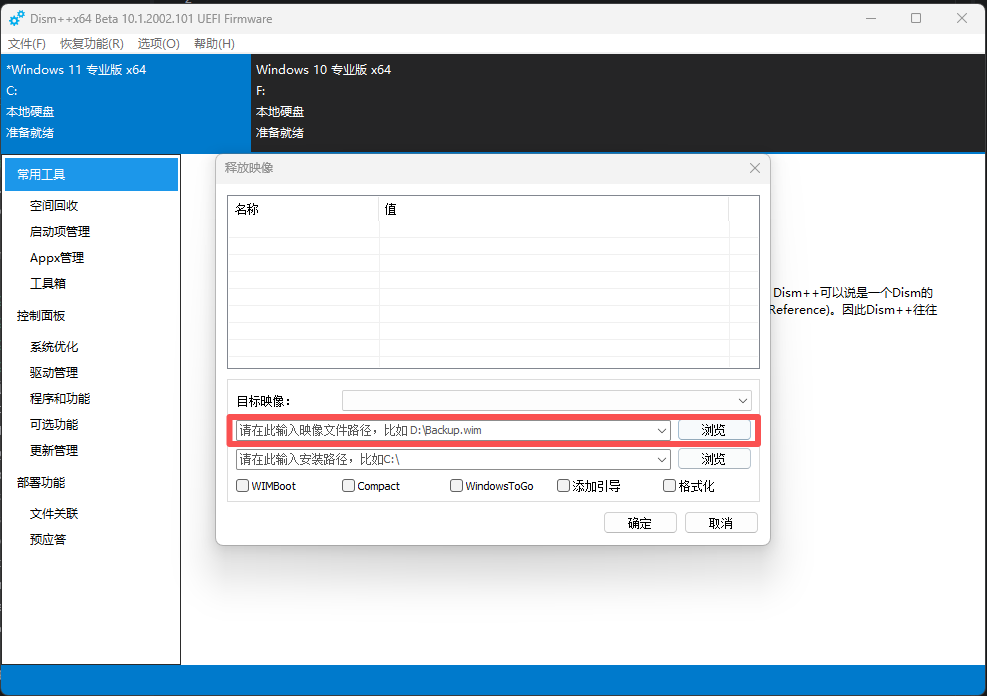Click the 值 column header
Image resolution: width=987 pixels, height=696 pixels.
pos(554,209)
